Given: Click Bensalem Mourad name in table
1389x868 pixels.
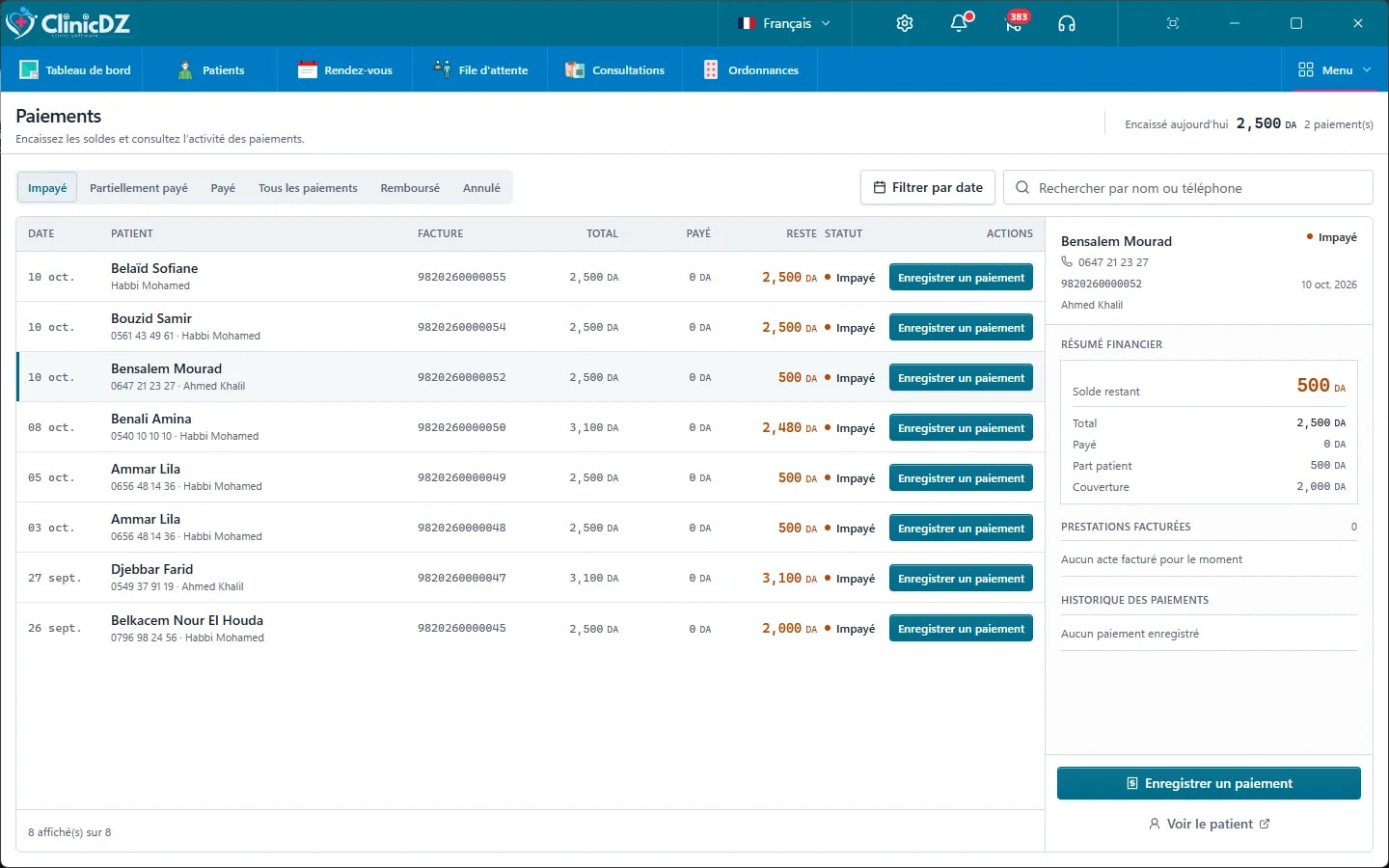Looking at the screenshot, I should point(166,368).
